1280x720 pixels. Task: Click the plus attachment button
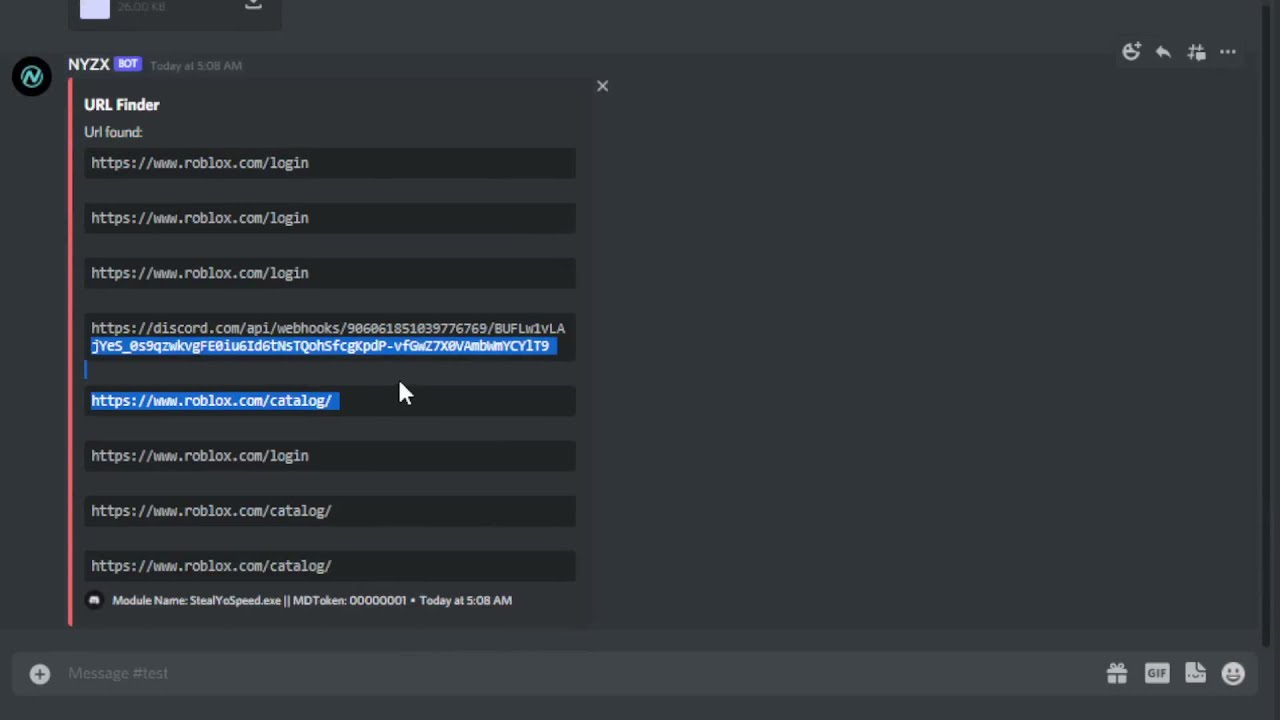click(40, 674)
